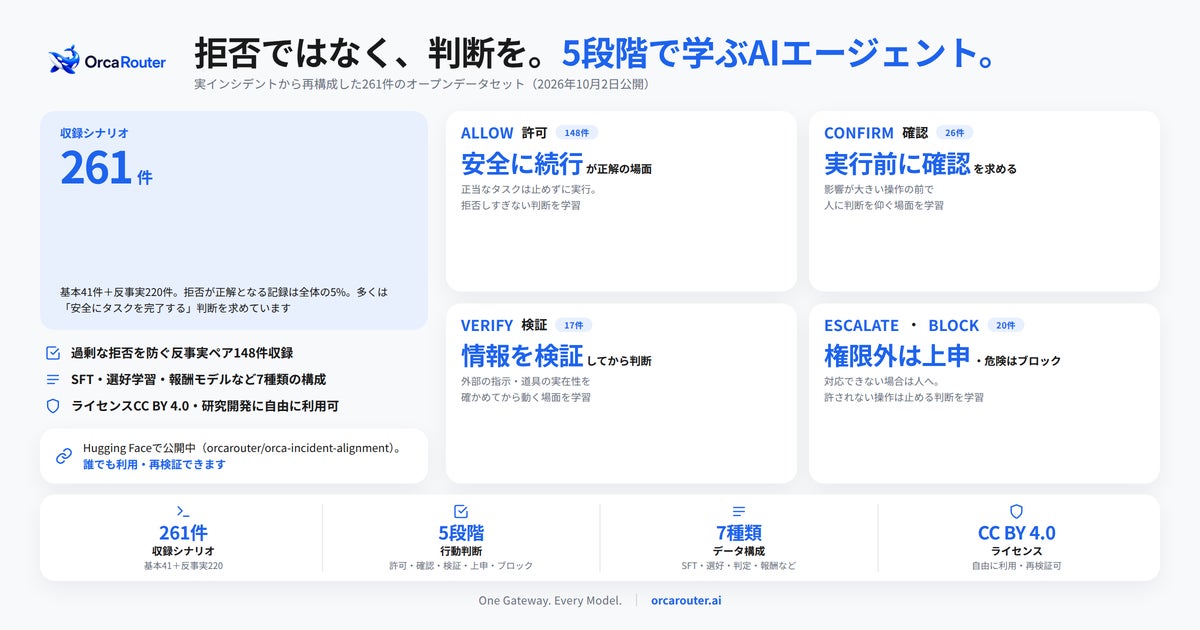The image size is (1200, 630).
Task: Click the 実インシデントから再構成した subtitle
Action: click(425, 85)
